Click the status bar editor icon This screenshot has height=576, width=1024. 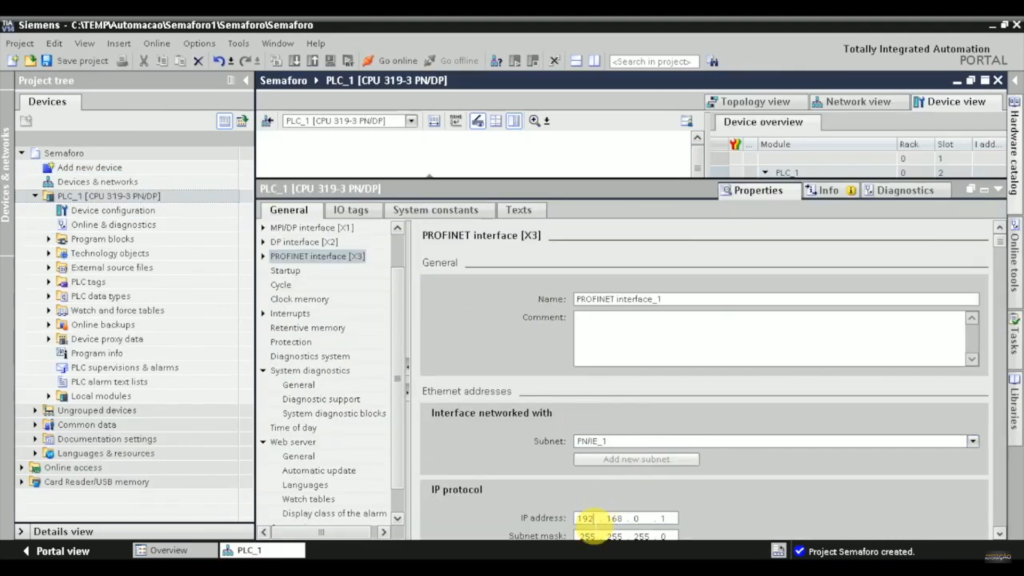tap(778, 551)
